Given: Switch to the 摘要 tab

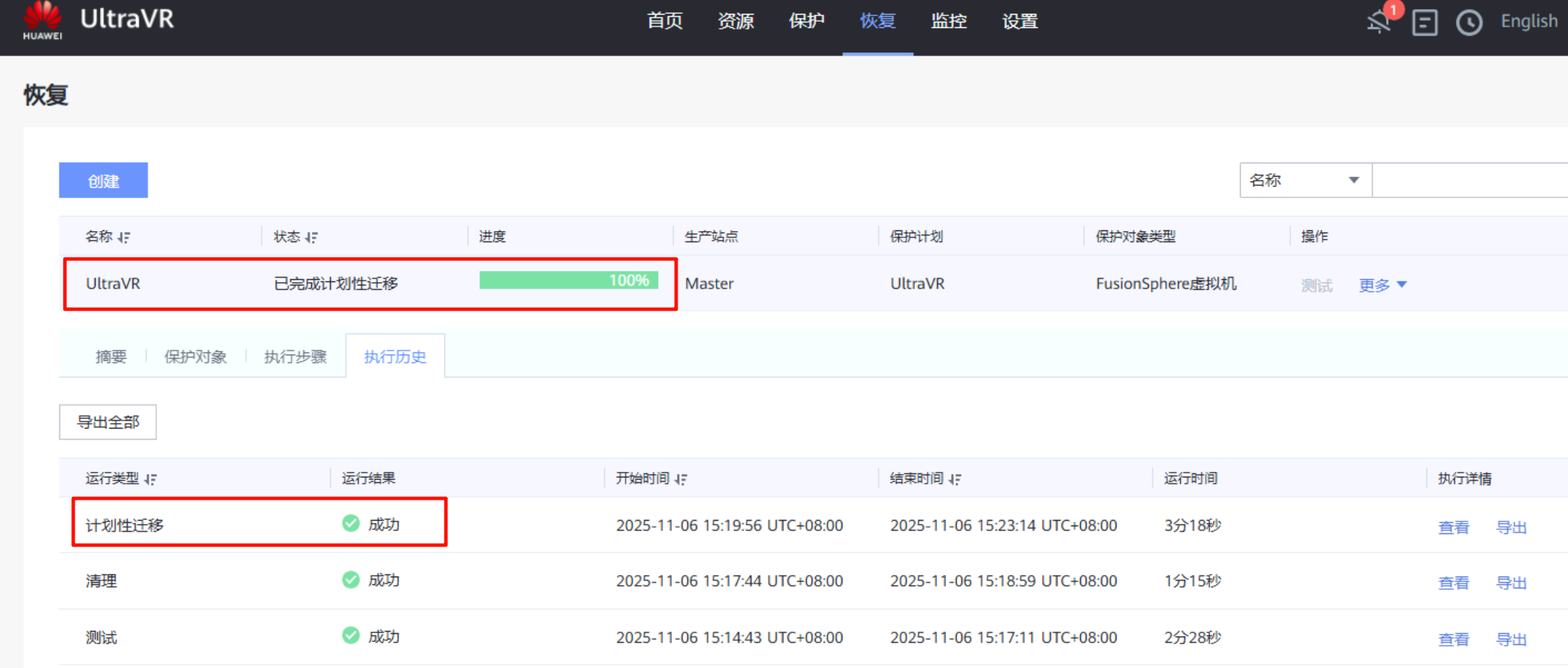Looking at the screenshot, I should click(x=111, y=357).
